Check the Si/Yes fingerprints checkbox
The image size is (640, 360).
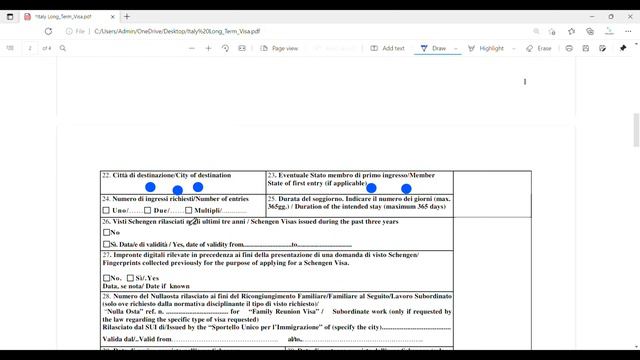point(130,278)
